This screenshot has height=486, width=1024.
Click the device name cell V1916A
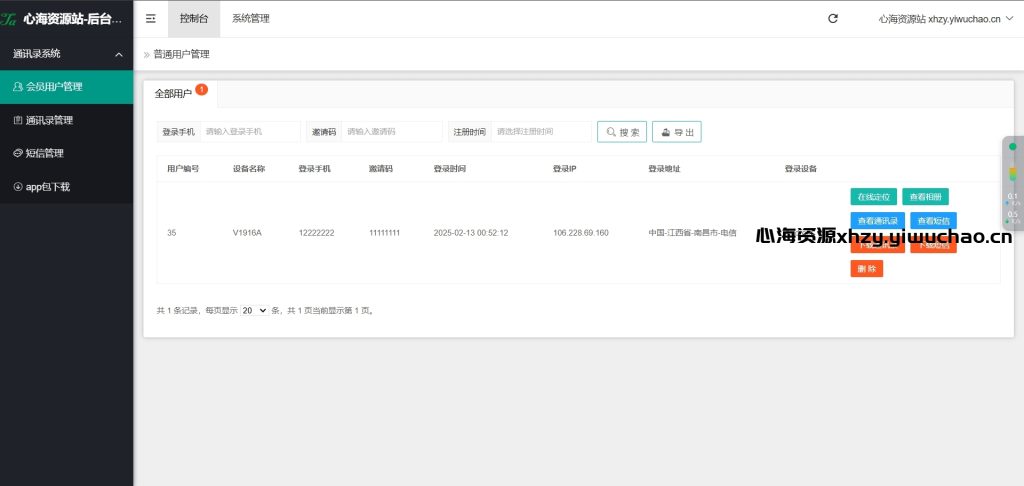(248, 233)
